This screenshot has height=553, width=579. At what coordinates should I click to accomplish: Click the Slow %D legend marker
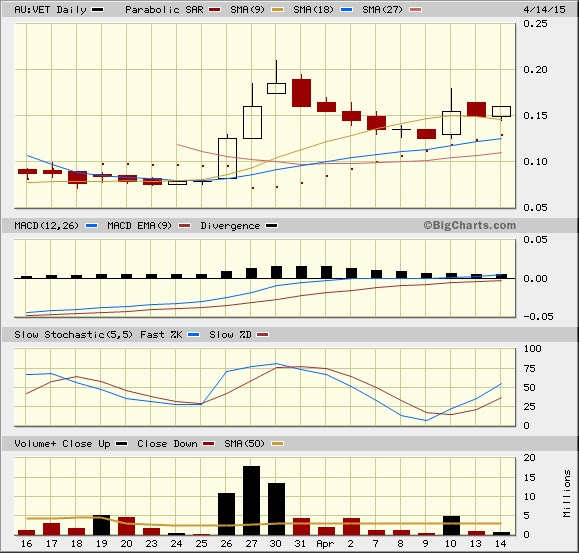pyautogui.click(x=263, y=334)
